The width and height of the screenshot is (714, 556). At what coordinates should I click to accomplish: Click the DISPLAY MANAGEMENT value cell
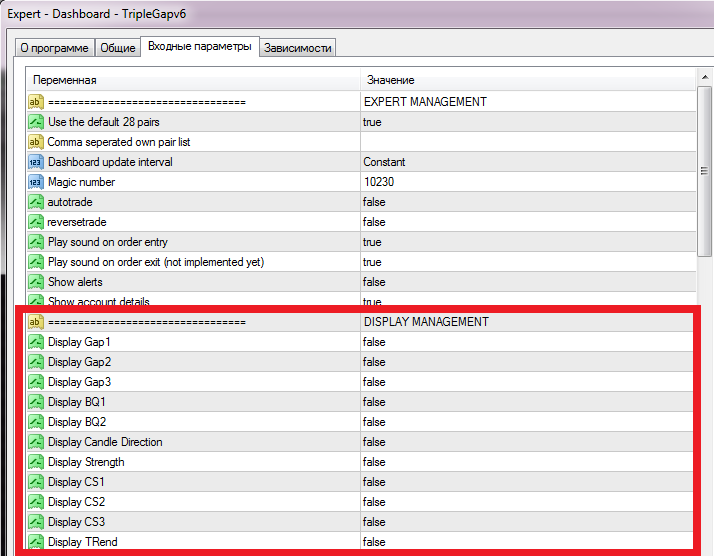[x=526, y=322]
